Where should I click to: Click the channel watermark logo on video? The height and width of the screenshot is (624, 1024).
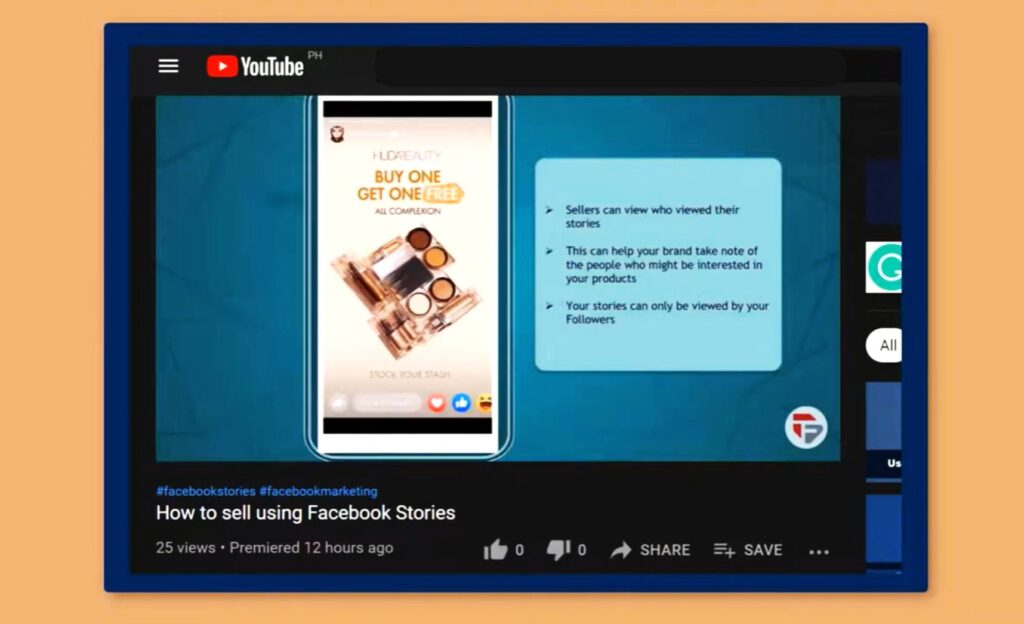[806, 428]
